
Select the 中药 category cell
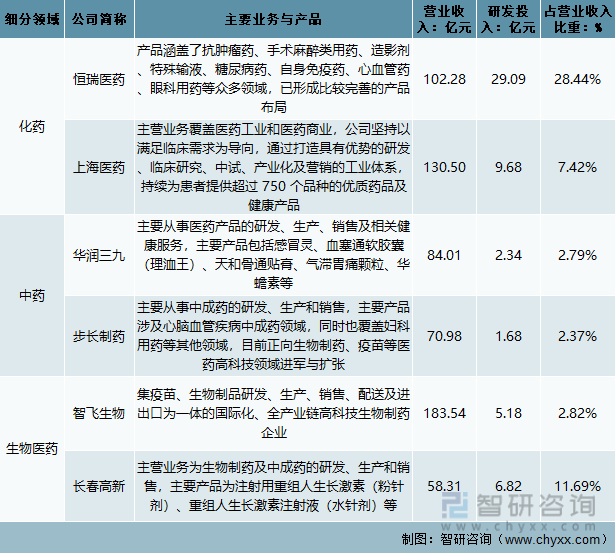(32, 295)
